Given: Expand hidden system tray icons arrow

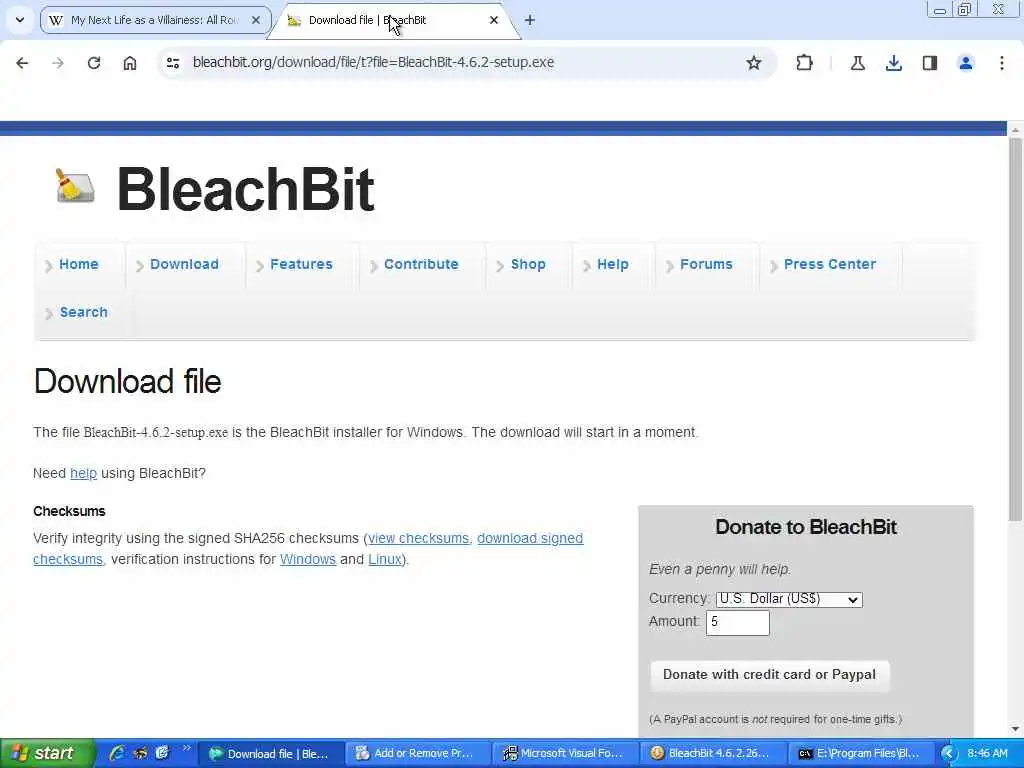Looking at the screenshot, I should tap(948, 754).
